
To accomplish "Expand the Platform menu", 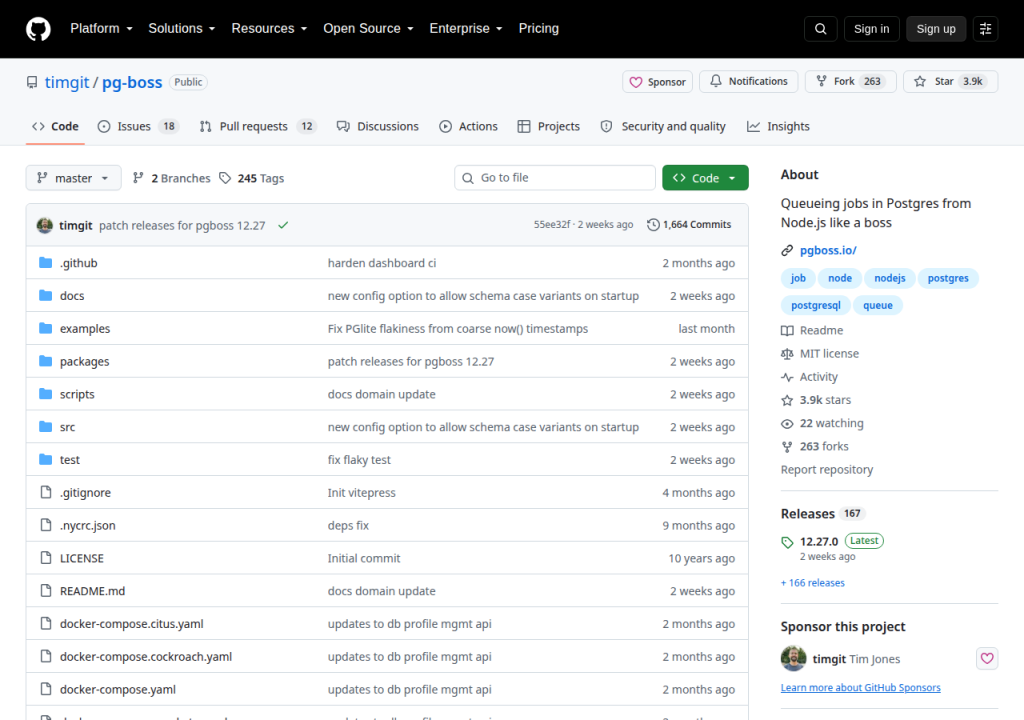I will point(101,29).
